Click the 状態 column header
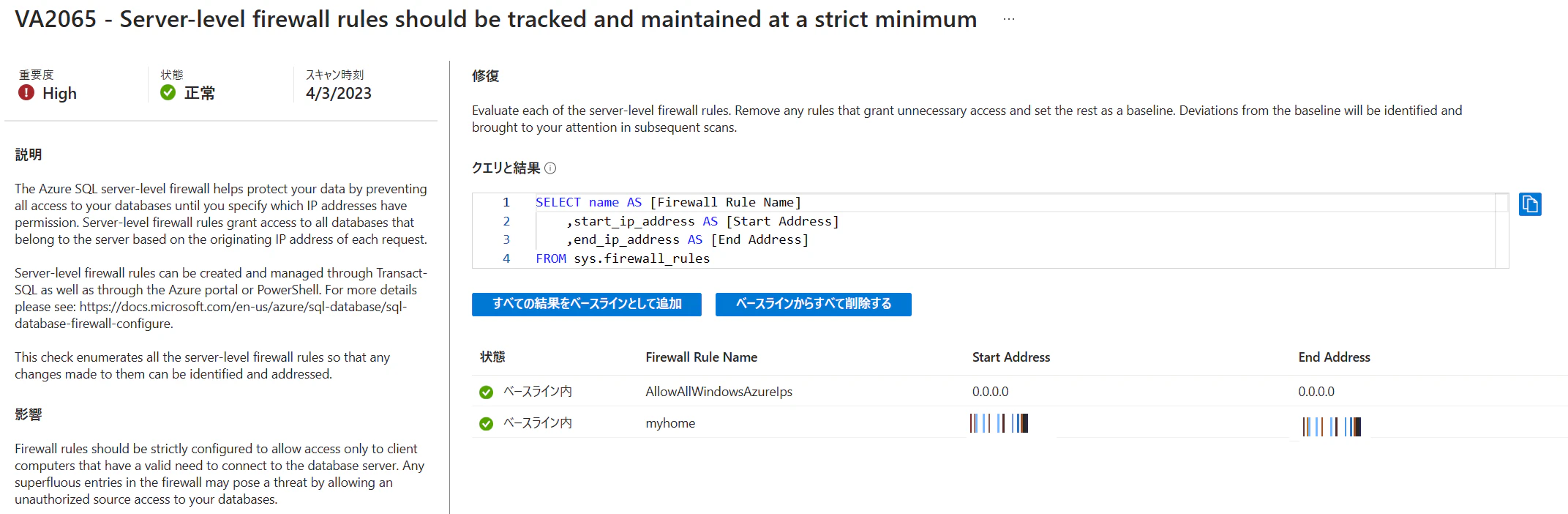Image resolution: width=1568 pixels, height=514 pixels. point(492,357)
